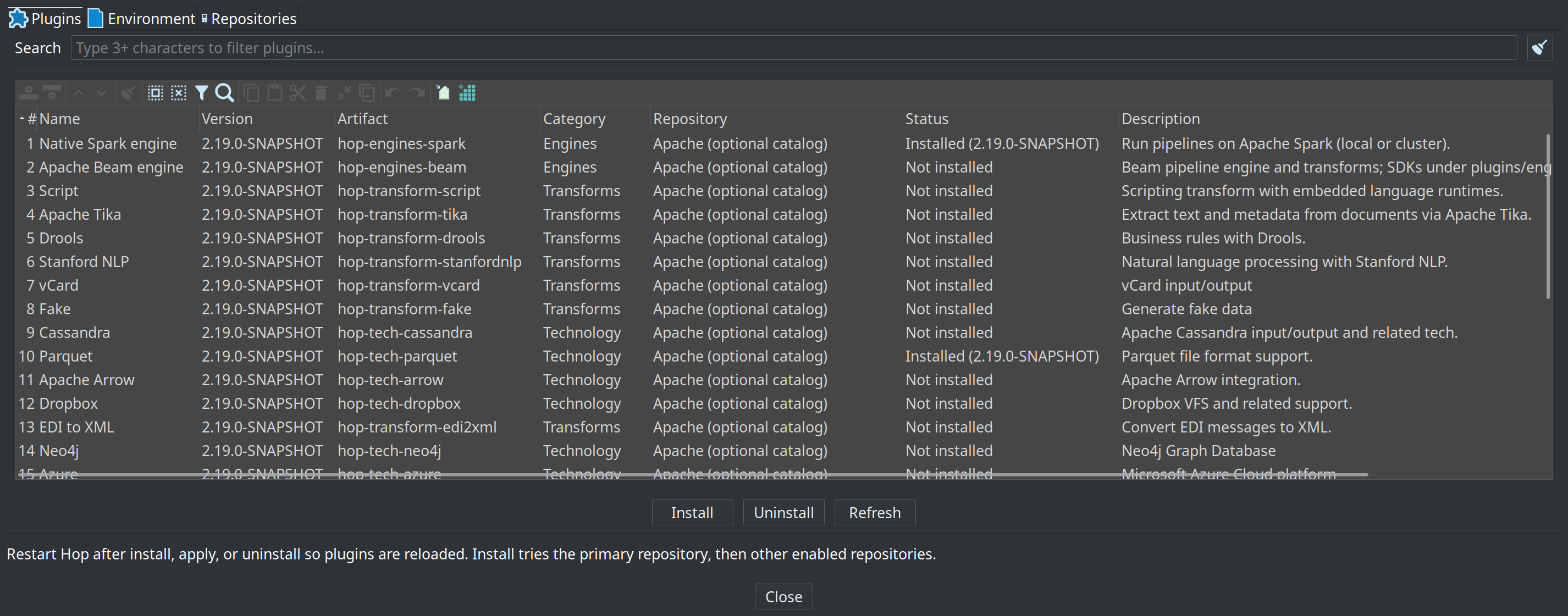The image size is (1568, 616).
Task: Click the keep only selected rows icon
Action: pos(344,93)
